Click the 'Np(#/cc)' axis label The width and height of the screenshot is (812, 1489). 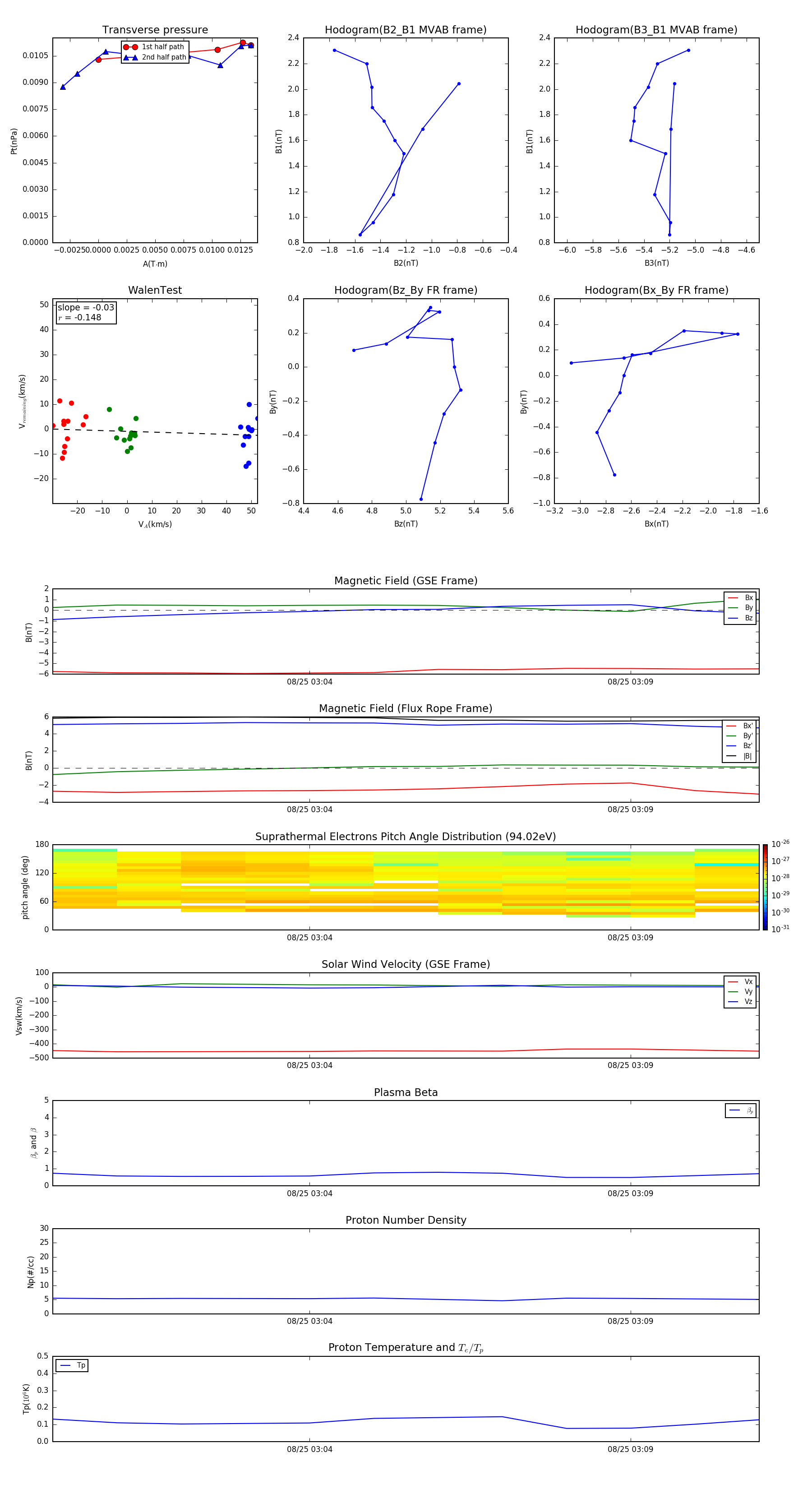pos(31,1272)
